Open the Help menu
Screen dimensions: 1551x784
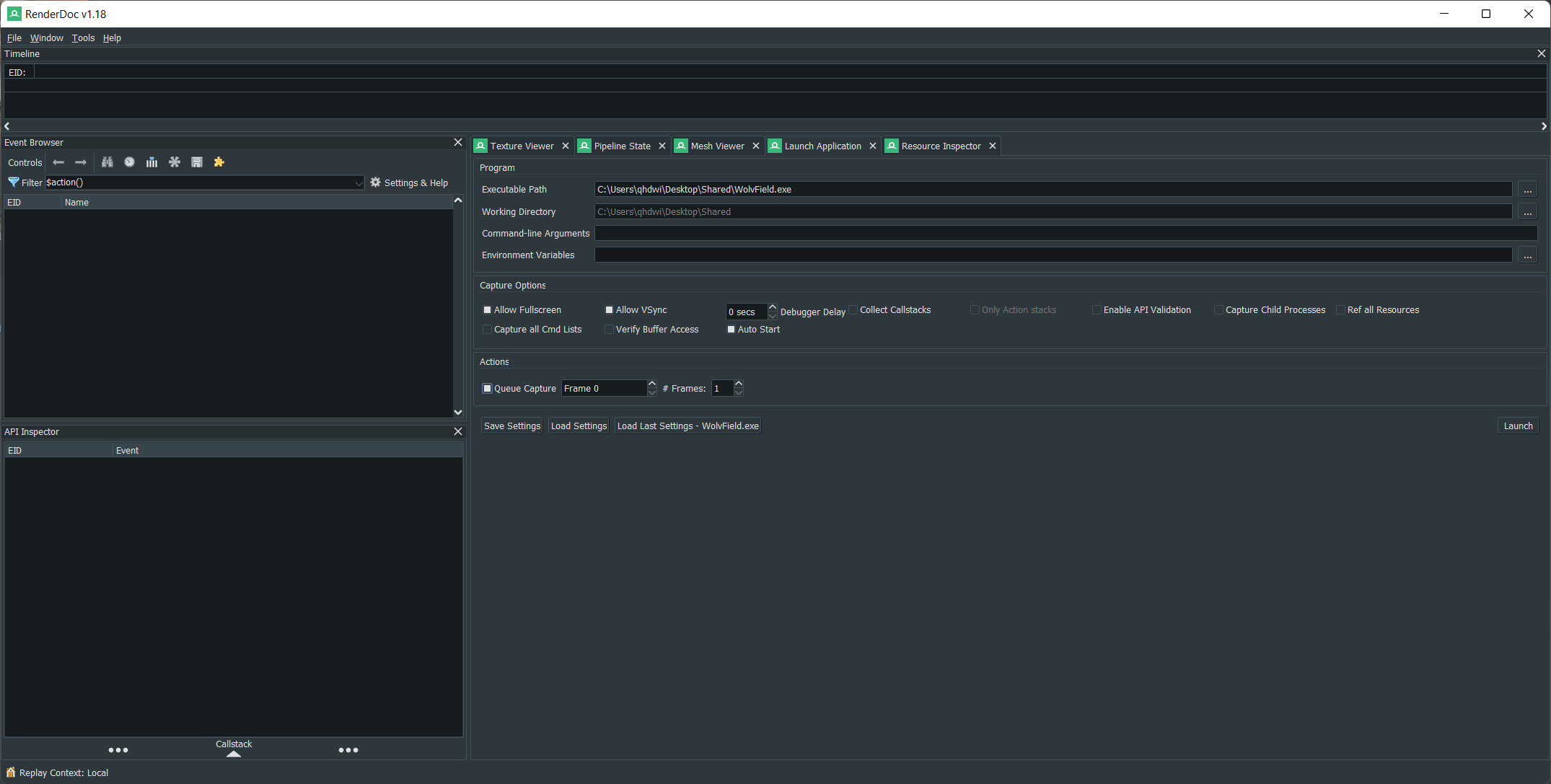(112, 38)
